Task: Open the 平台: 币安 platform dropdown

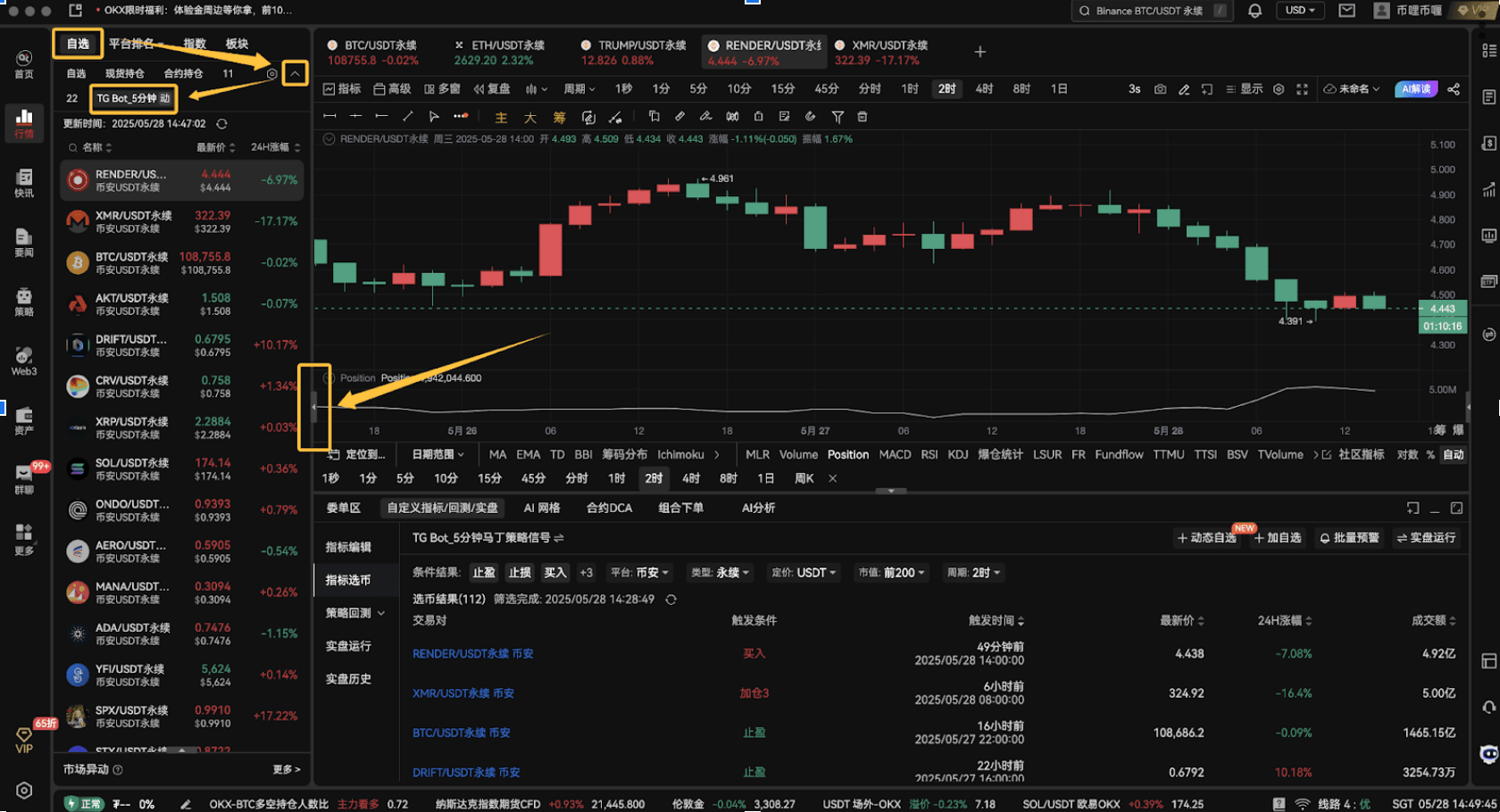Action: pyautogui.click(x=639, y=573)
